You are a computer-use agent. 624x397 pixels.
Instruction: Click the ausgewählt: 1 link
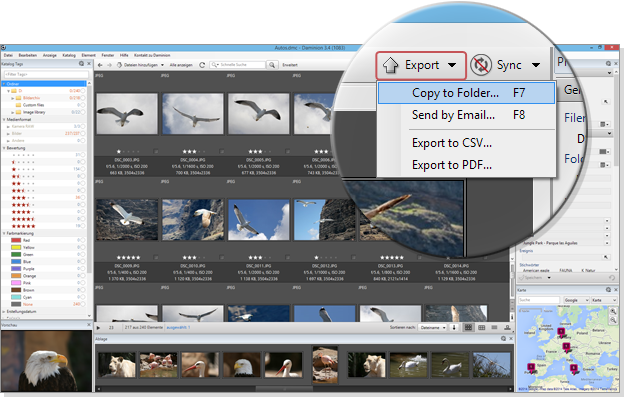coord(178,327)
